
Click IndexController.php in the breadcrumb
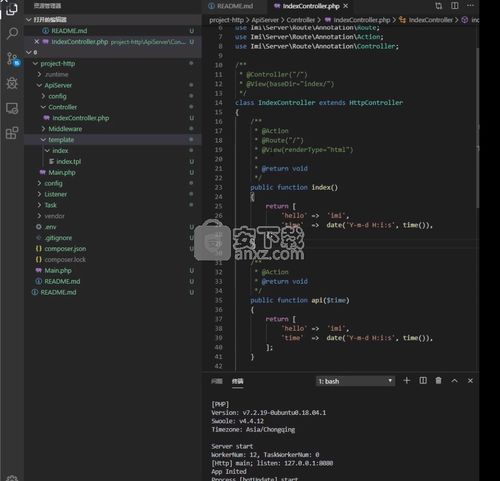coord(358,20)
